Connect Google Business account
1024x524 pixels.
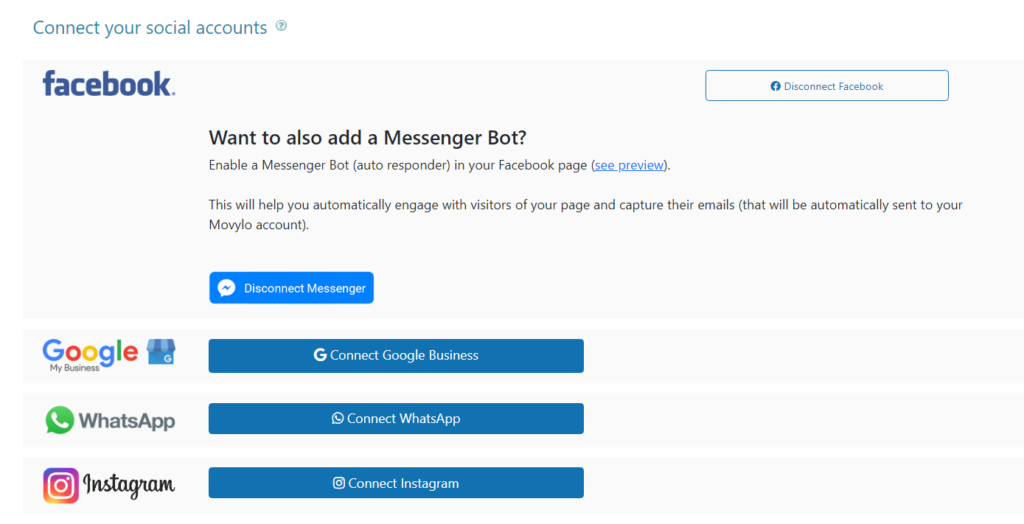pyautogui.click(x=396, y=355)
